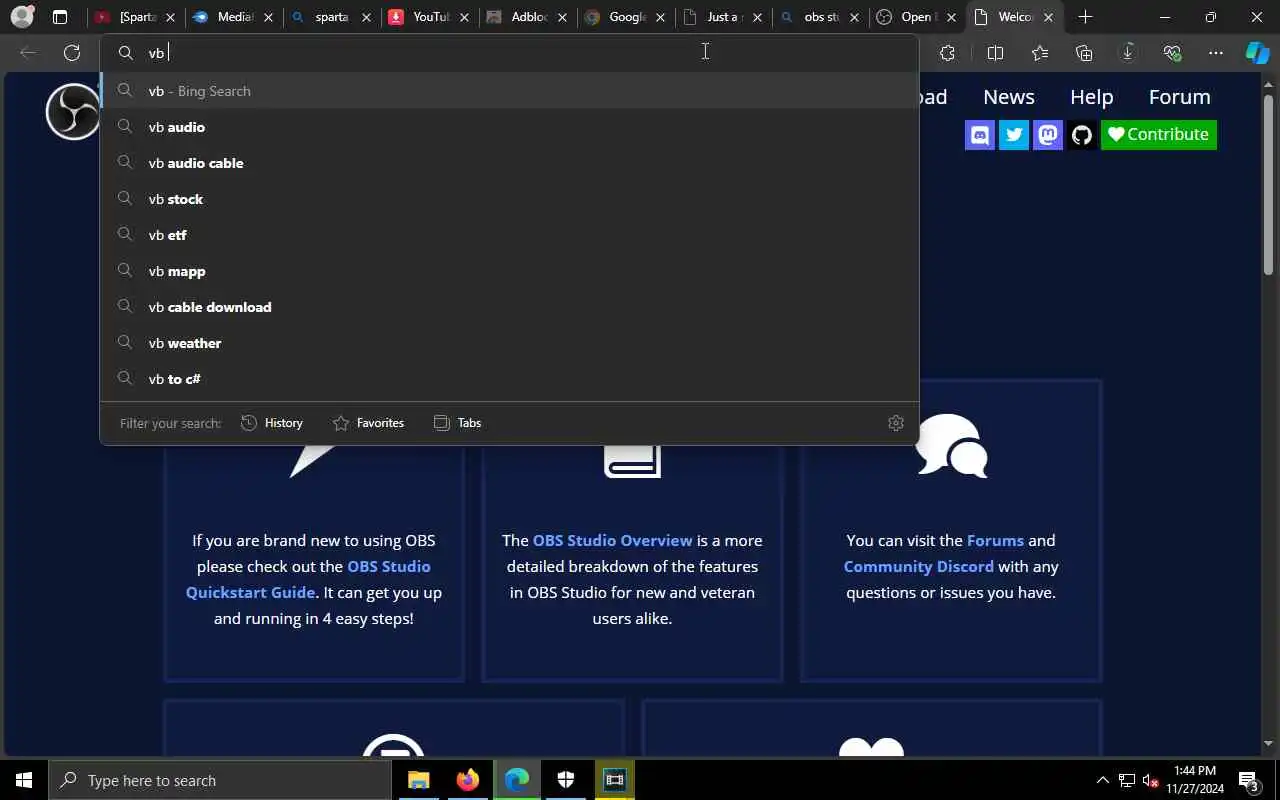1280x800 pixels.
Task: Open a new tab with plus button
Action: (1086, 17)
